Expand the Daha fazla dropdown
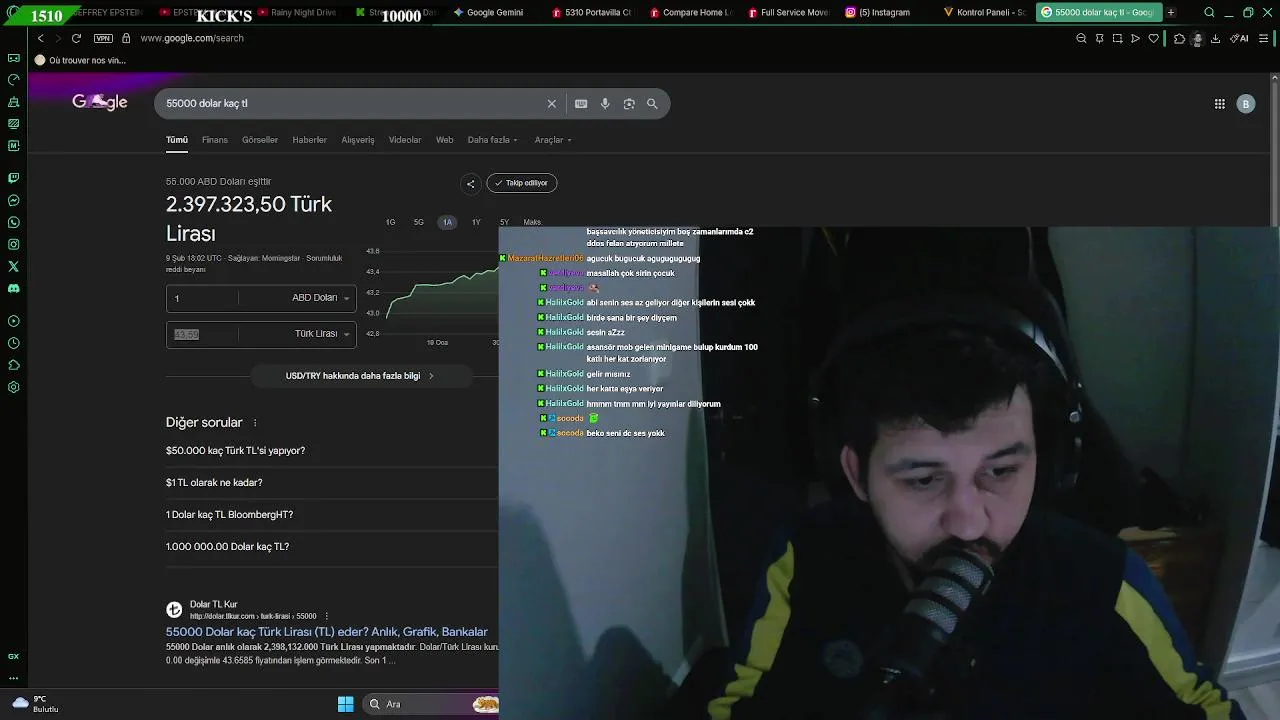The image size is (1280, 720). coord(493,140)
